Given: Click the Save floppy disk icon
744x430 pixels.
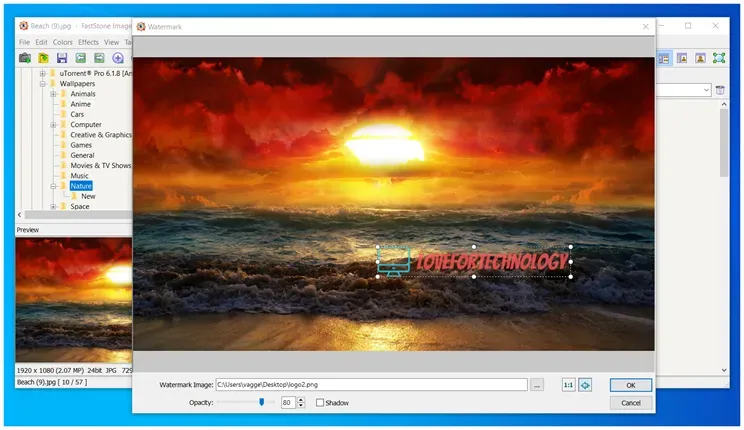Looking at the screenshot, I should click(x=62, y=58).
